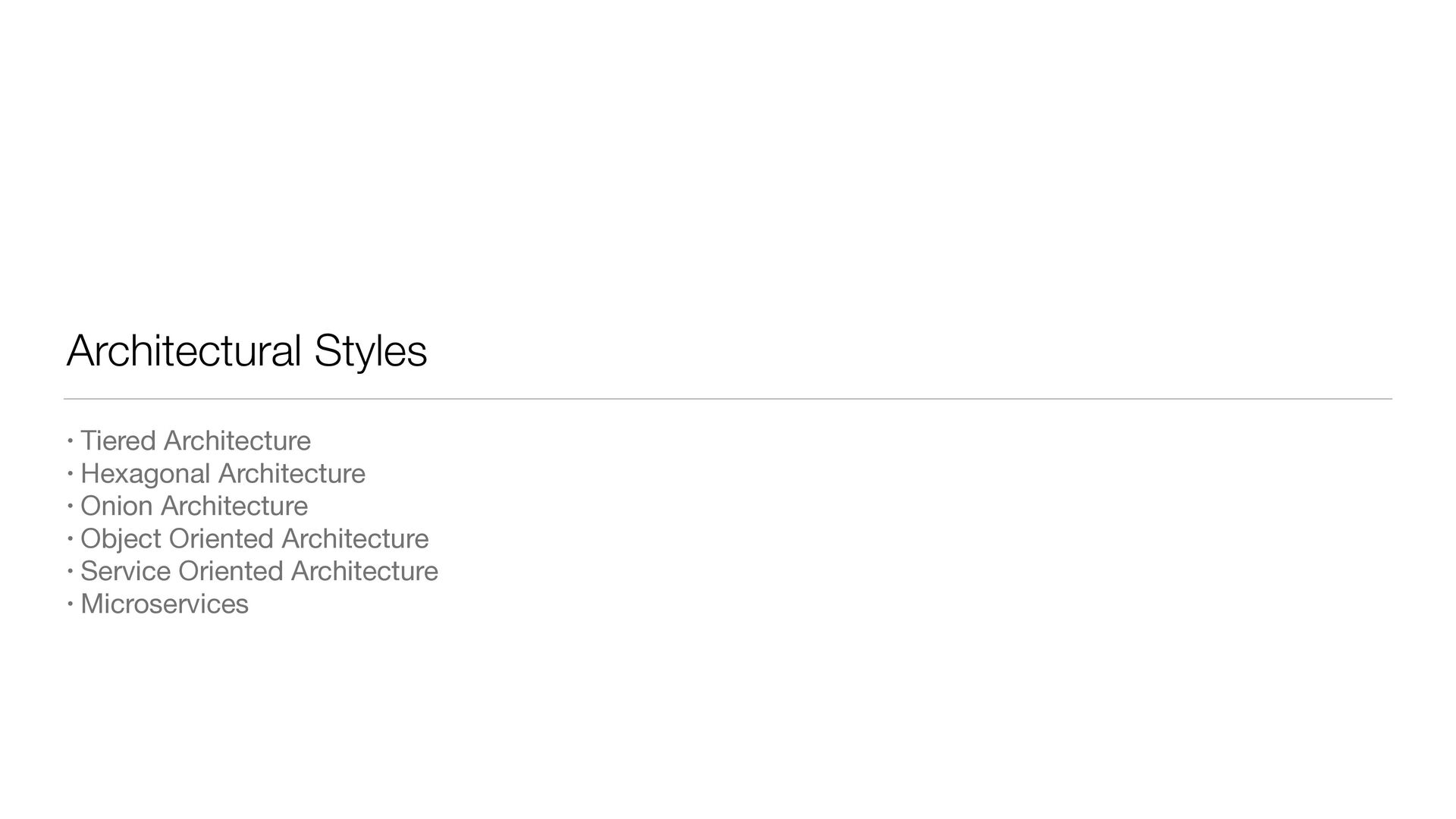Screen dimensions: 1456x819
Task: Click the word "Object" in the list
Action: point(121,539)
